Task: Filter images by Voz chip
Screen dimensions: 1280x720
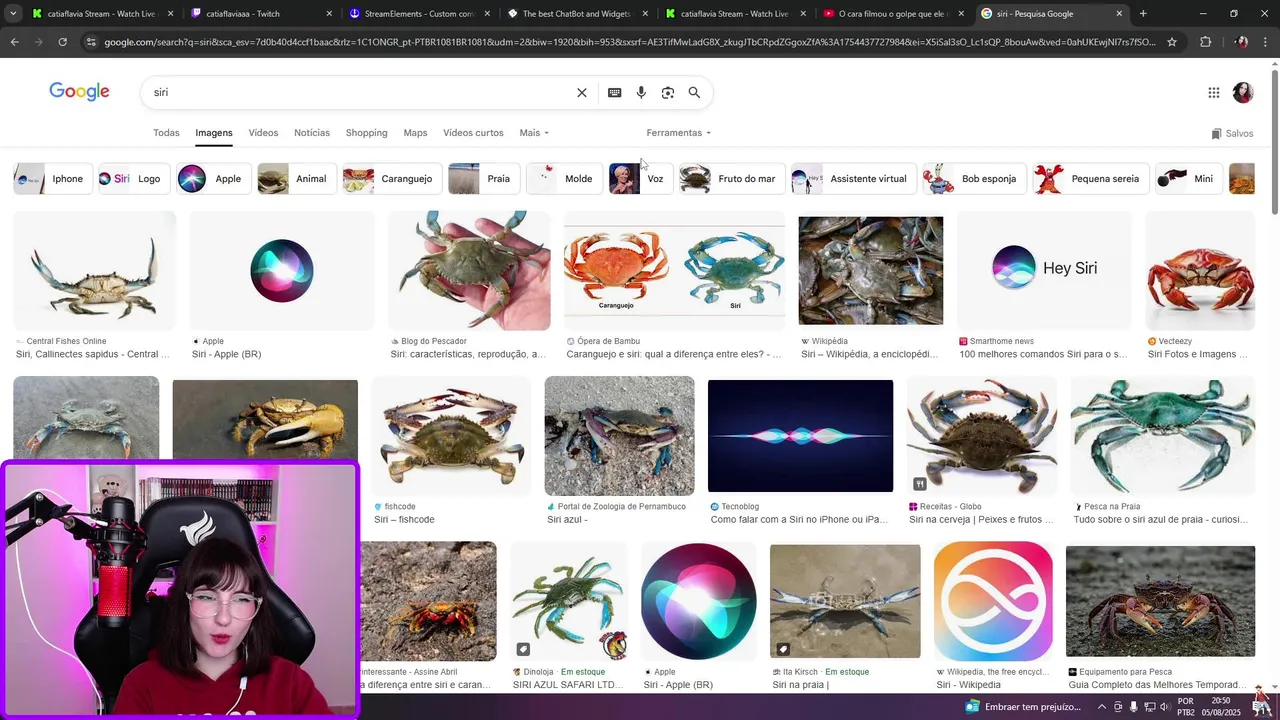Action: pyautogui.click(x=640, y=179)
